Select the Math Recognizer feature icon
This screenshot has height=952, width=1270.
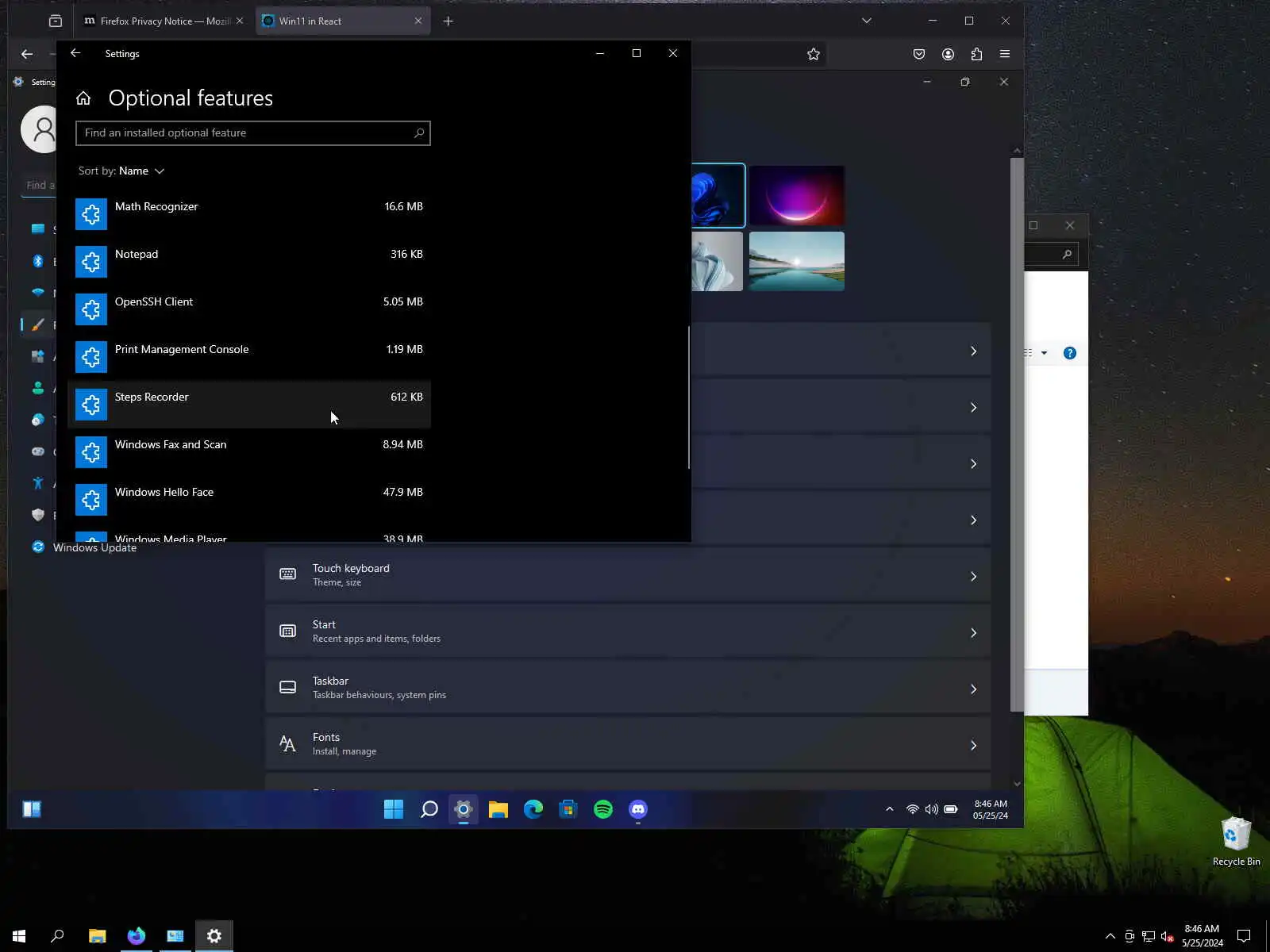point(91,214)
